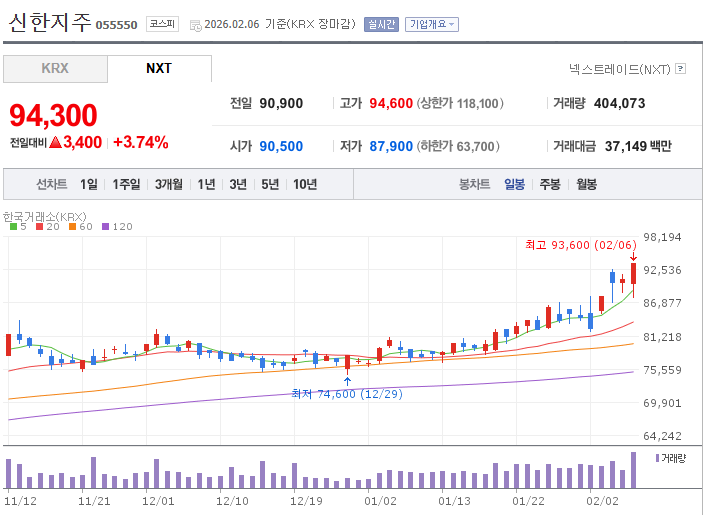Image resolution: width=703 pixels, height=515 pixels.
Task: Switch to the KRX tab
Action: (55, 69)
